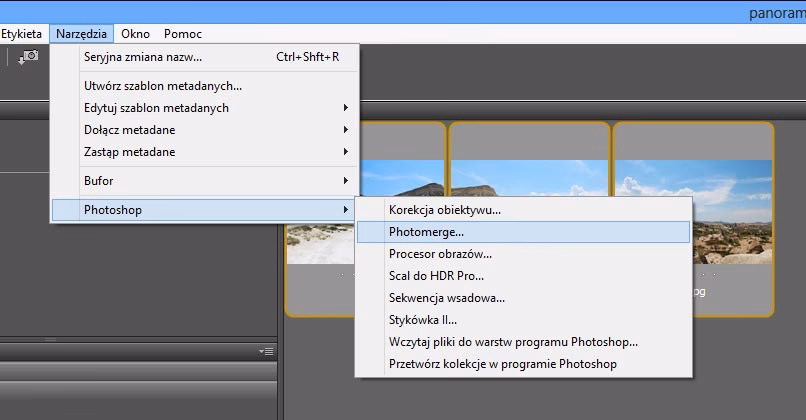The image size is (806, 420).
Task: Close the open Narzędzia menu
Action: pos(81,34)
